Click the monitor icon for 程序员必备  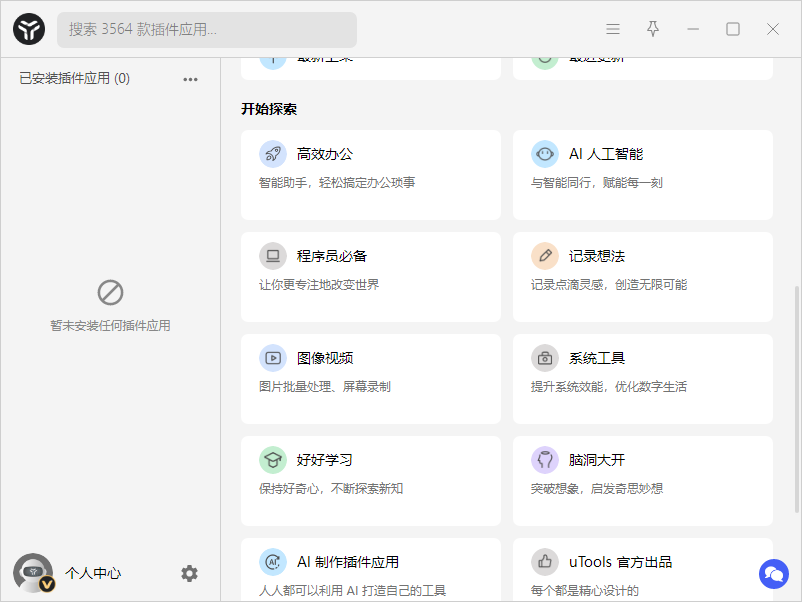[x=272, y=255]
